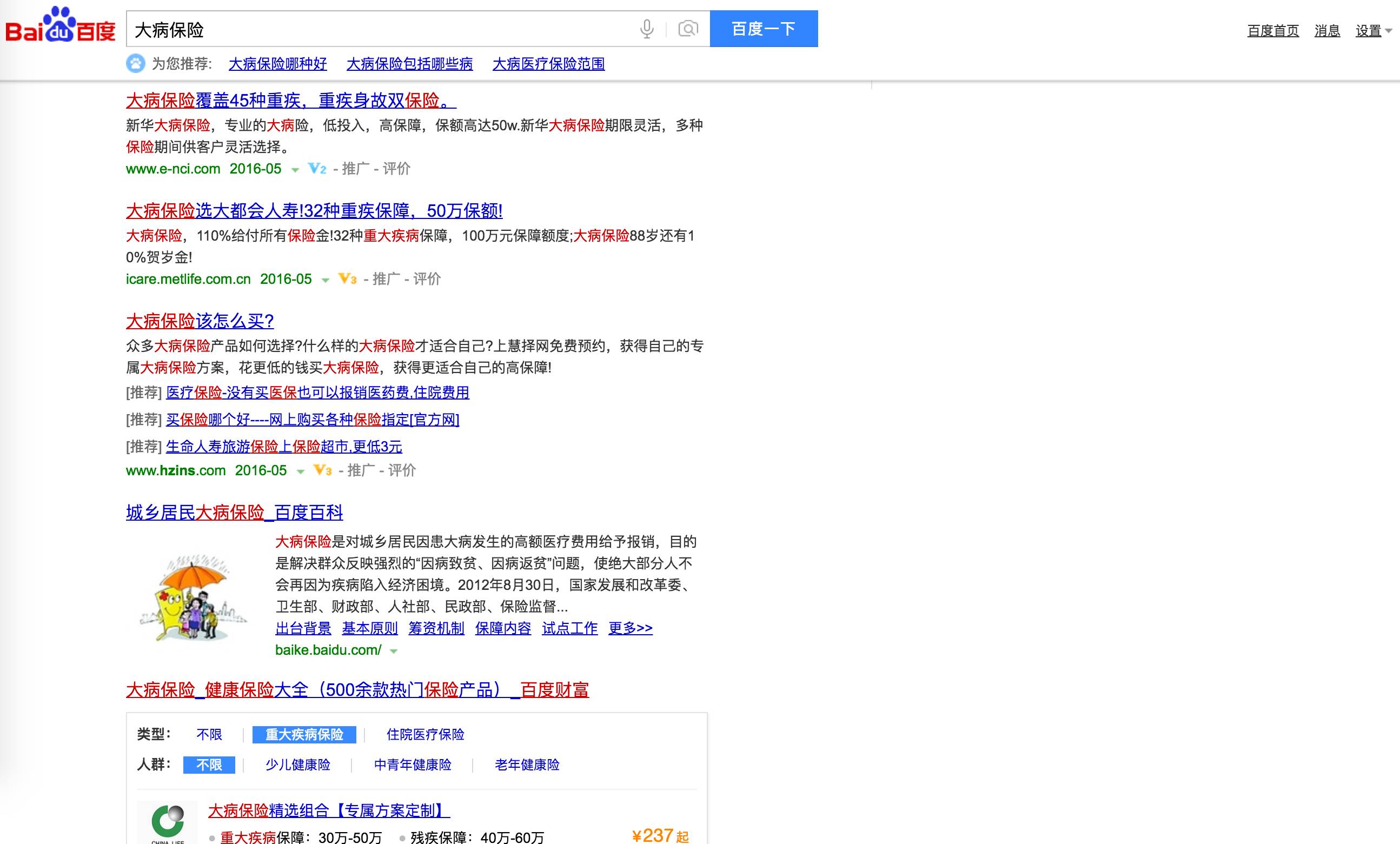
Task: Open result 大病保险覆盖45种重疾
Action: 291,101
